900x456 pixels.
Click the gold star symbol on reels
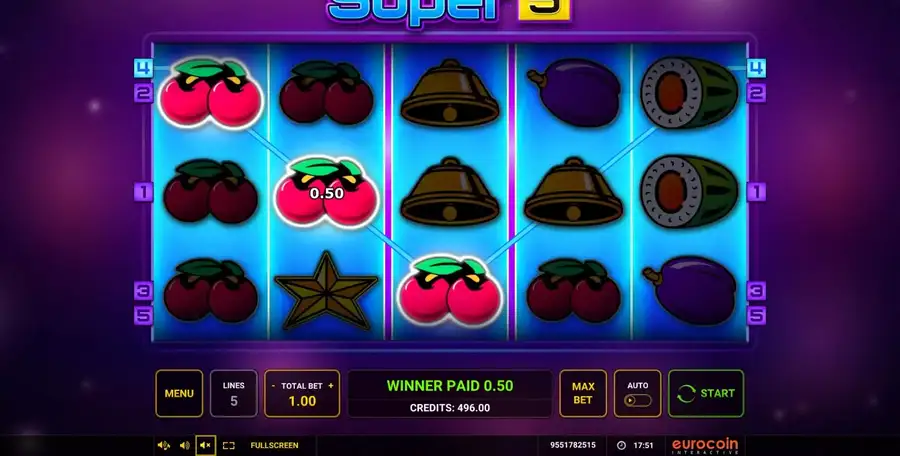327,291
